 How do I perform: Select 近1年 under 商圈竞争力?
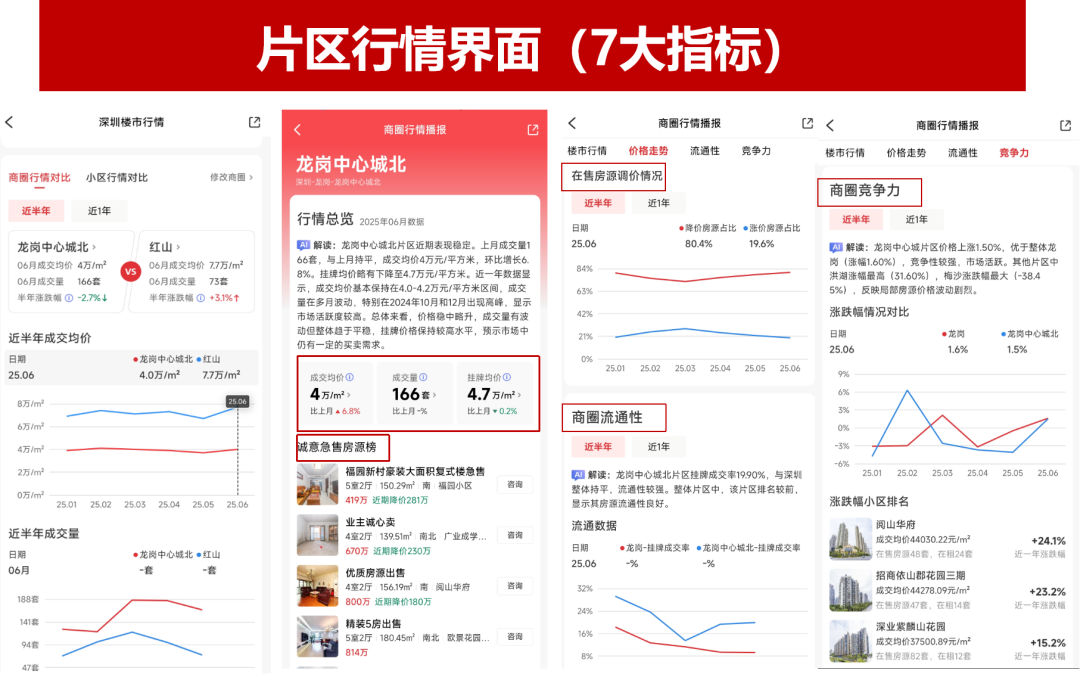tap(916, 220)
